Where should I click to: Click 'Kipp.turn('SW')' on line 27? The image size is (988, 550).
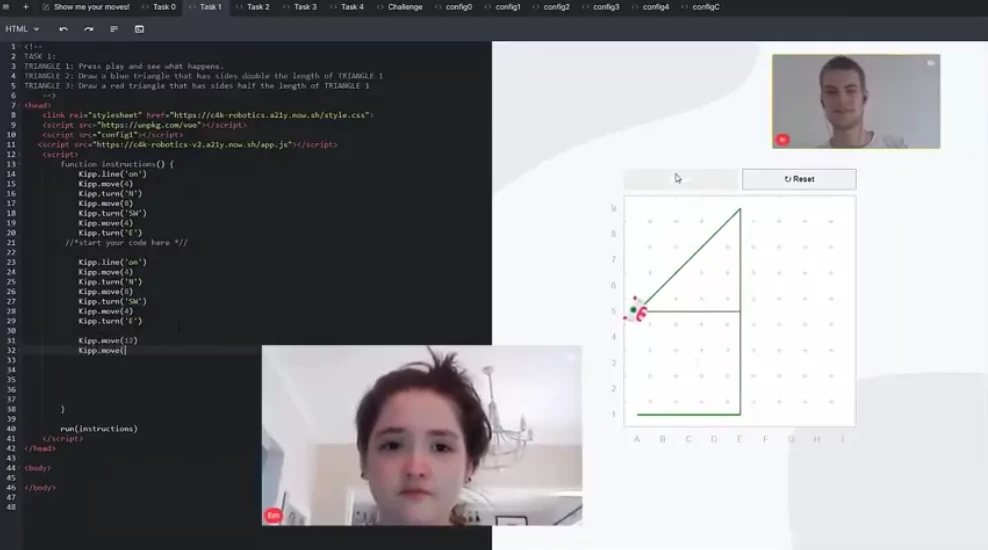(x=112, y=302)
